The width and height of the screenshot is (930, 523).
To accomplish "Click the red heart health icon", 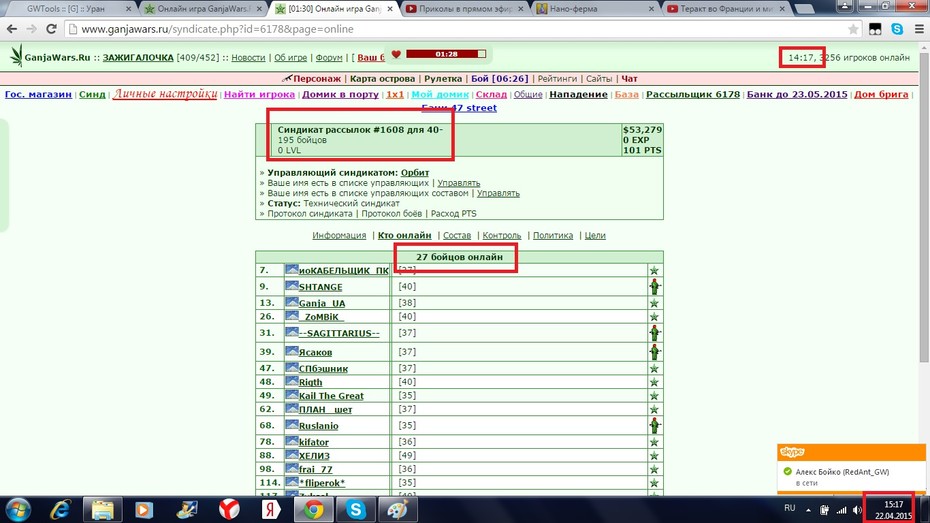I will tap(396, 54).
